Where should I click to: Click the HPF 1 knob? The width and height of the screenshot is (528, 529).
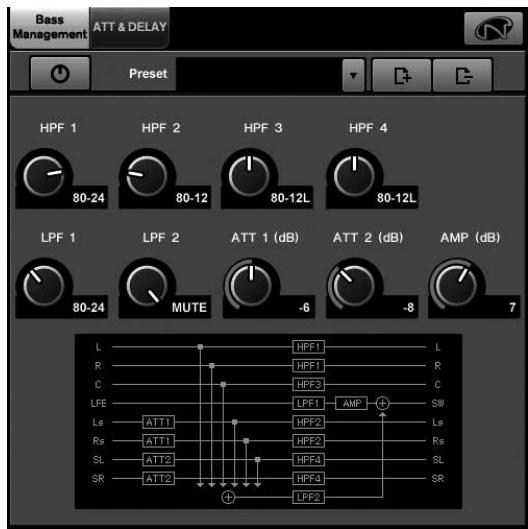(x=44, y=176)
